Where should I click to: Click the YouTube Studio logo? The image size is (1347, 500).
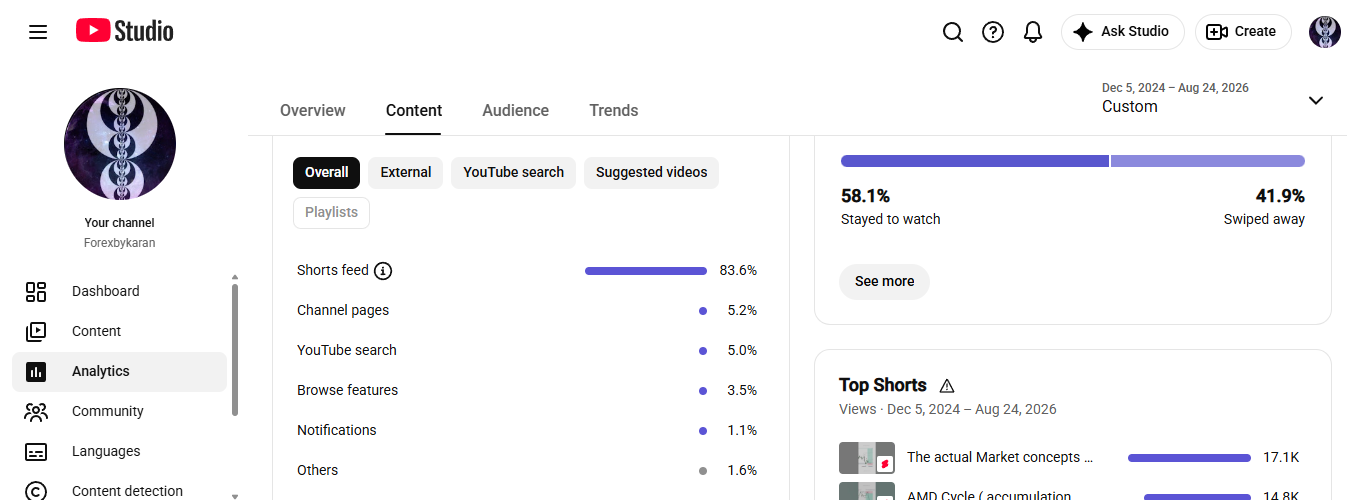pyautogui.click(x=125, y=32)
